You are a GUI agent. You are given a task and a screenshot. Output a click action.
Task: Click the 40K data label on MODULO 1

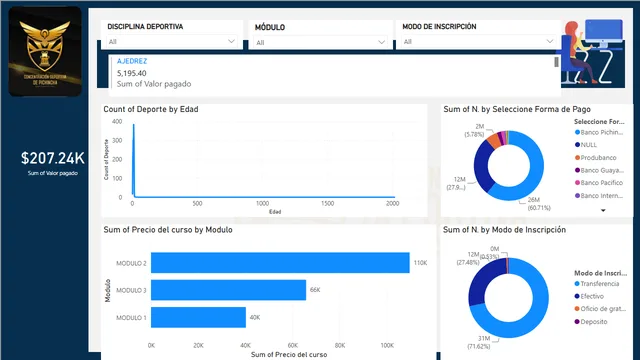[255, 317]
